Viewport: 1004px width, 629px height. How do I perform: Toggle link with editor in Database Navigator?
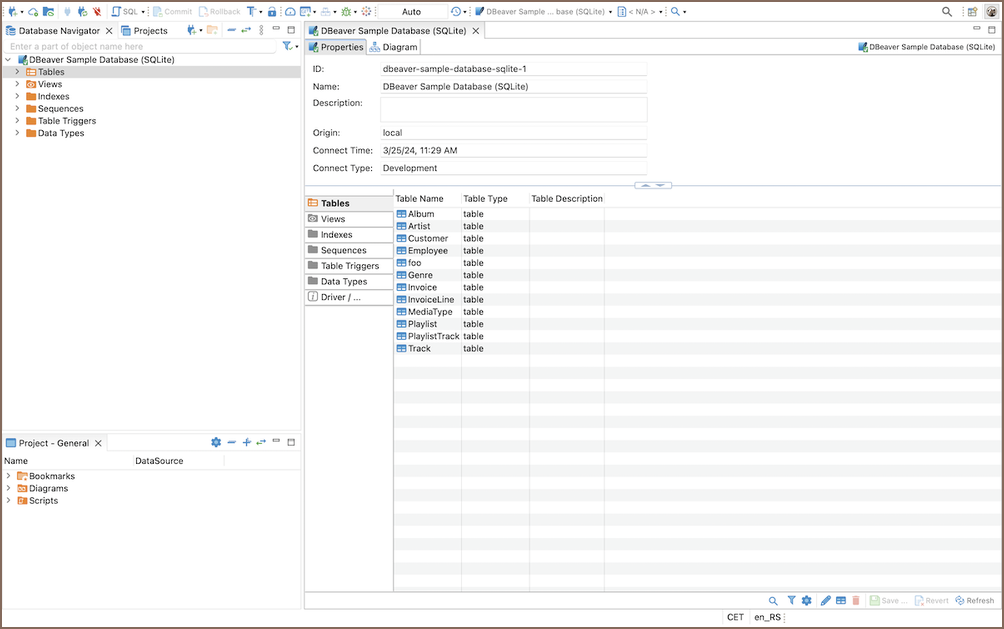click(245, 31)
